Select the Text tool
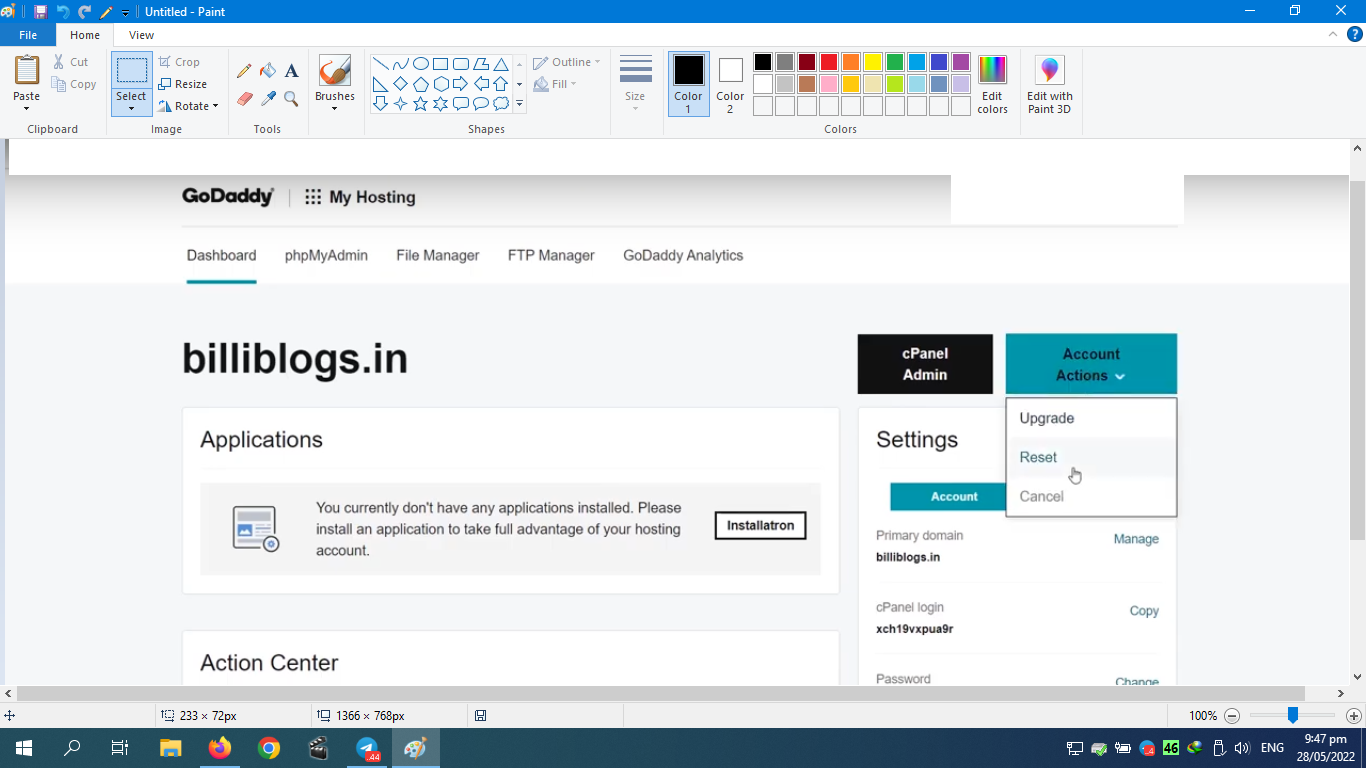 (x=291, y=71)
